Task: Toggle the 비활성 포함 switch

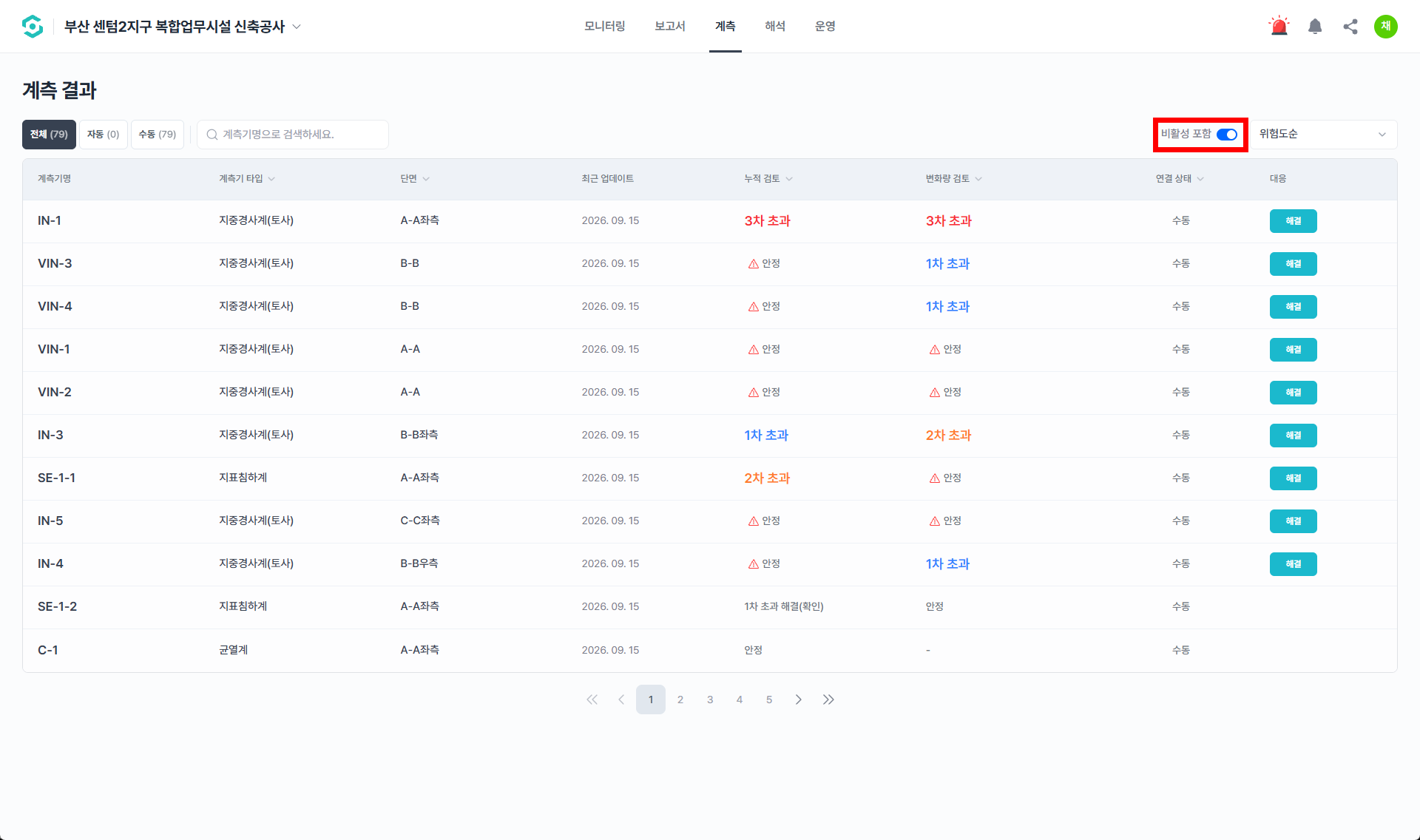Action: pos(1227,135)
